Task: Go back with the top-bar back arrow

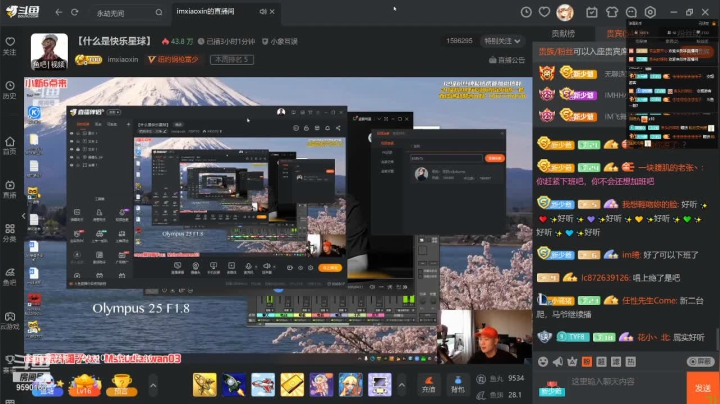Action: coord(58,12)
